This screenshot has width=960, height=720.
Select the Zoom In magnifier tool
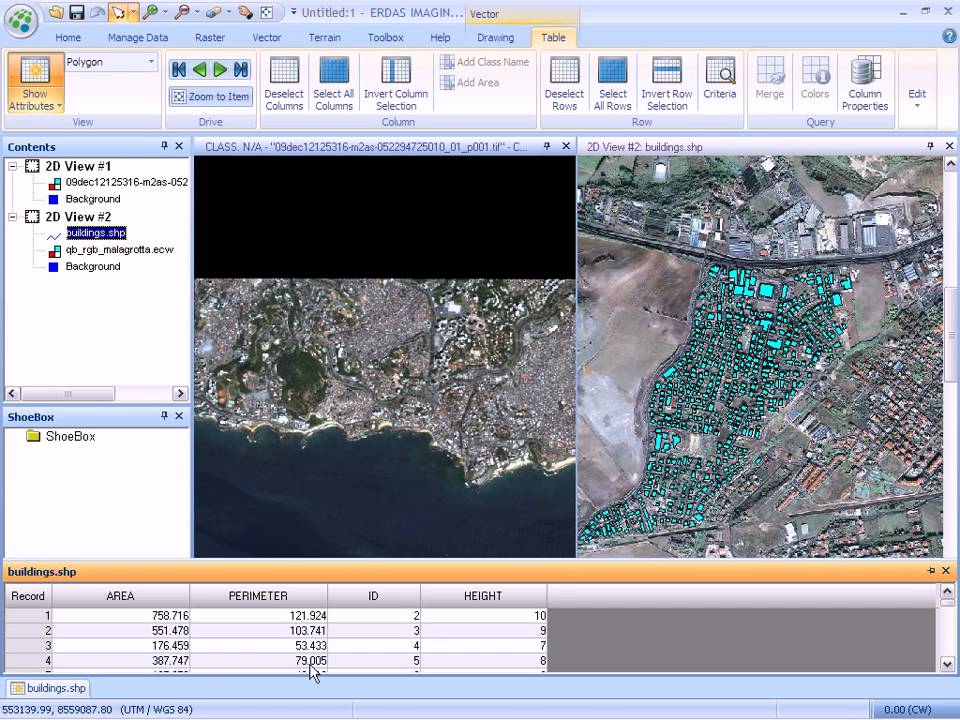click(x=151, y=12)
